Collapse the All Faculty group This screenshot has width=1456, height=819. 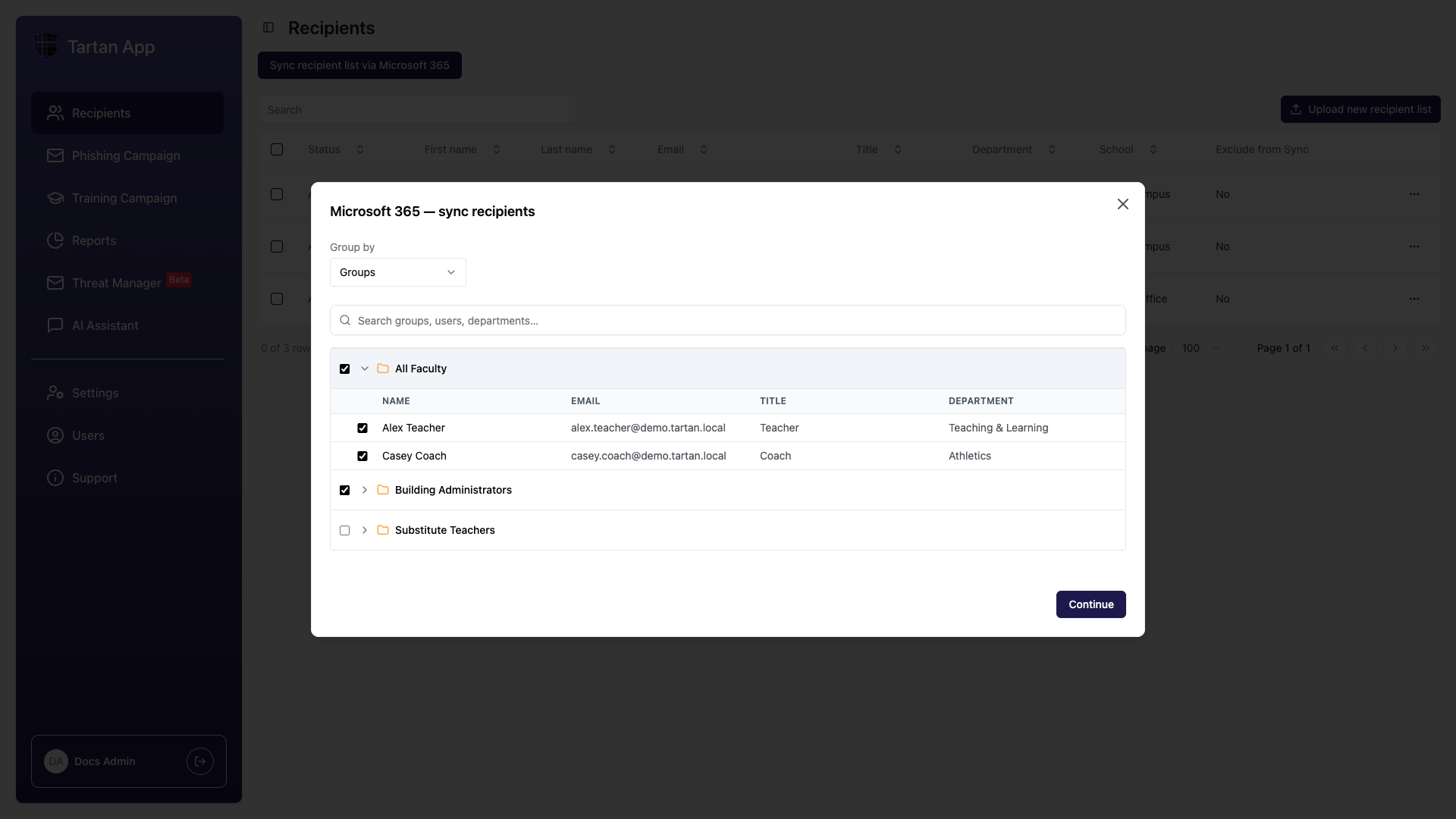coord(365,369)
